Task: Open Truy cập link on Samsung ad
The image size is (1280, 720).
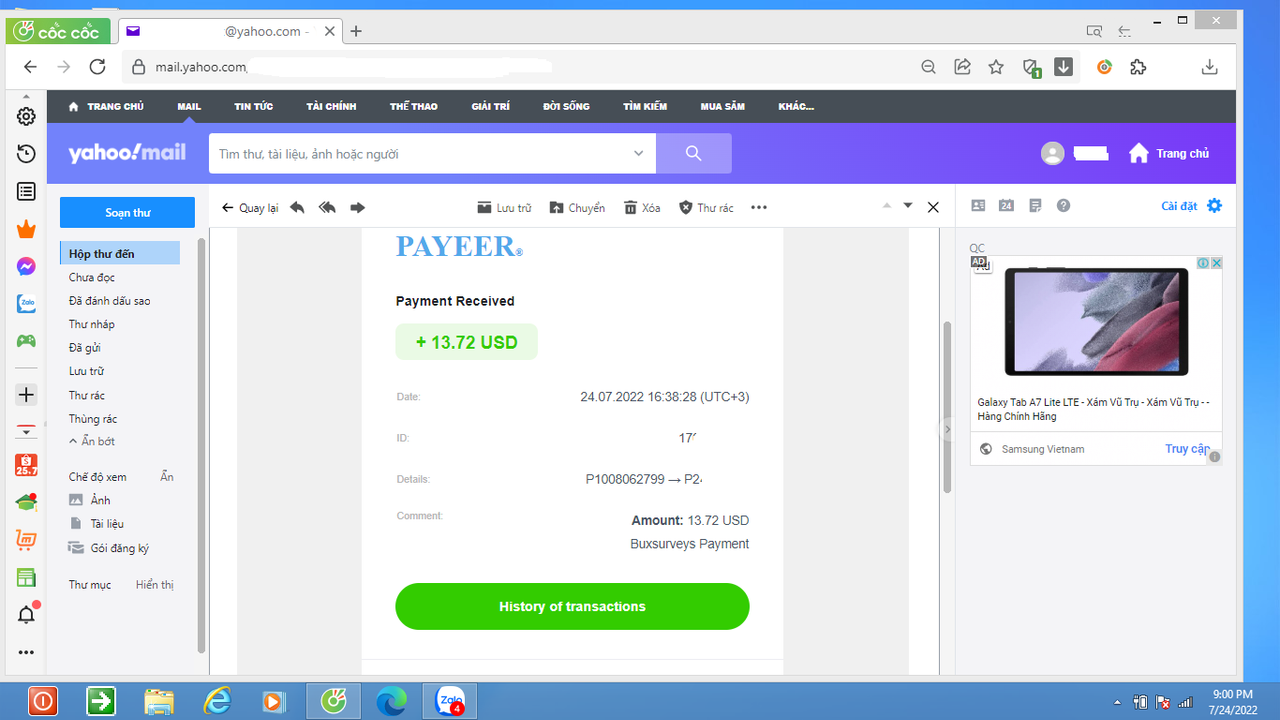Action: [x=1187, y=449]
